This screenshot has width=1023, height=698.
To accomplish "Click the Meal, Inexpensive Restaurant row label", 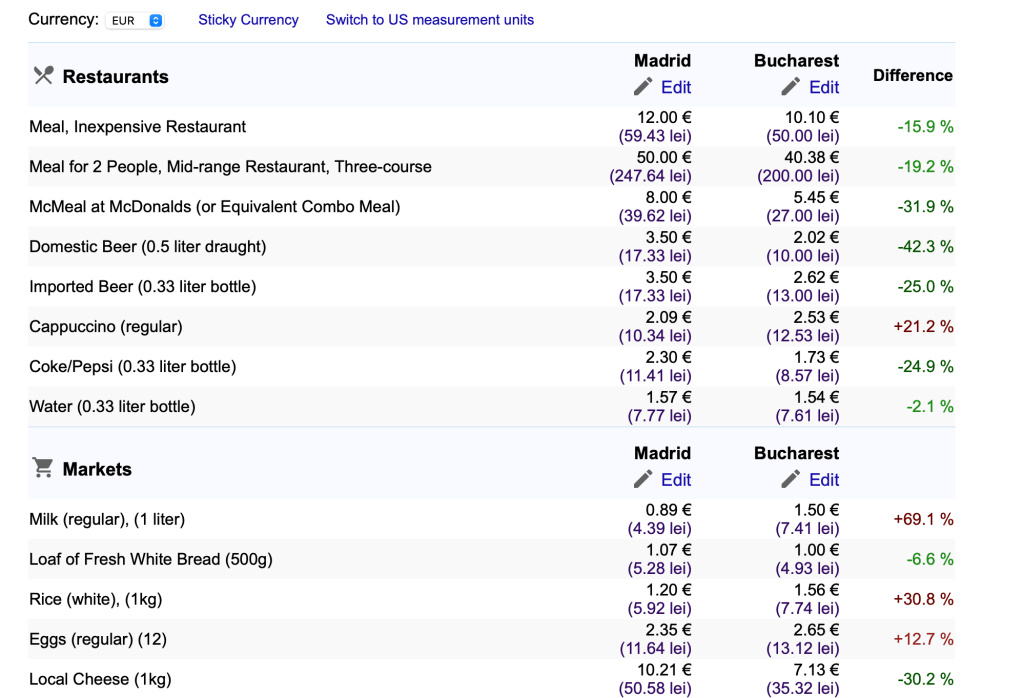I will click(x=138, y=127).
